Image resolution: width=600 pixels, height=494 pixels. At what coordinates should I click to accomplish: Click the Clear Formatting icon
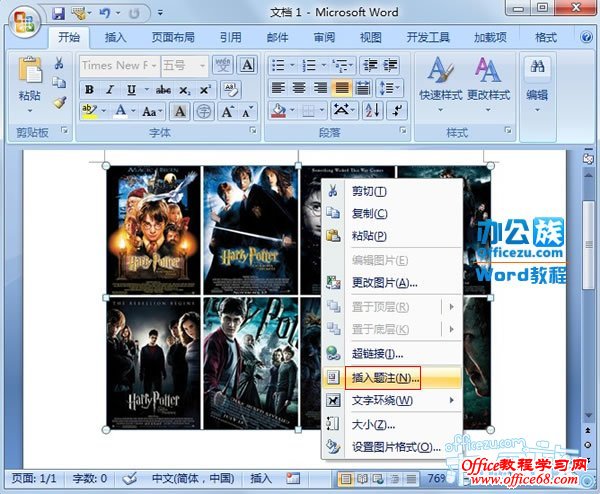[x=231, y=90]
